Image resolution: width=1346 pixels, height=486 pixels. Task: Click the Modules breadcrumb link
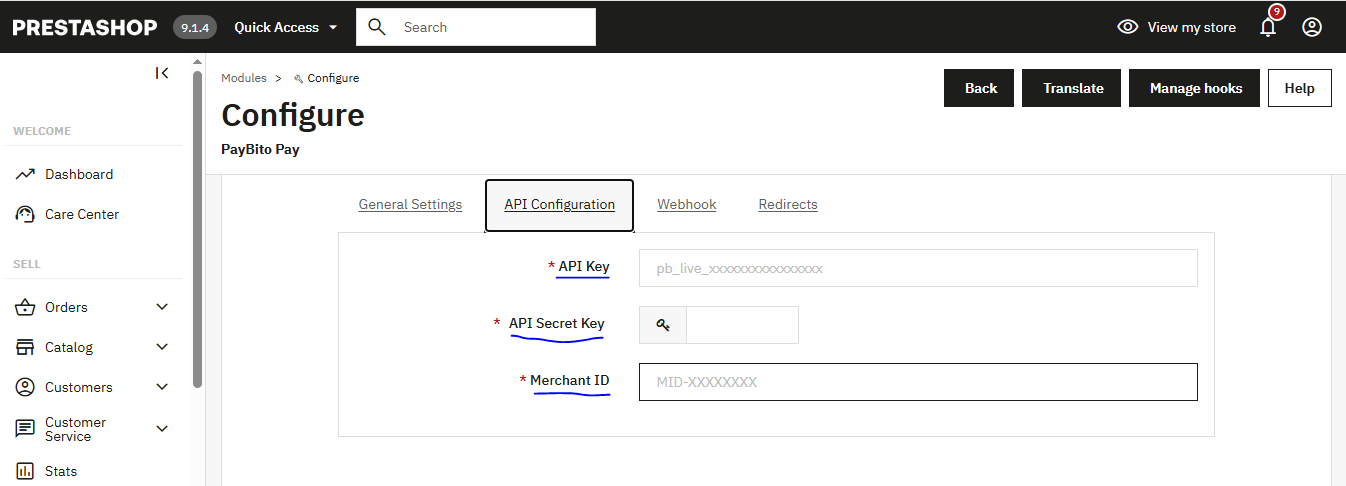pyautogui.click(x=244, y=78)
